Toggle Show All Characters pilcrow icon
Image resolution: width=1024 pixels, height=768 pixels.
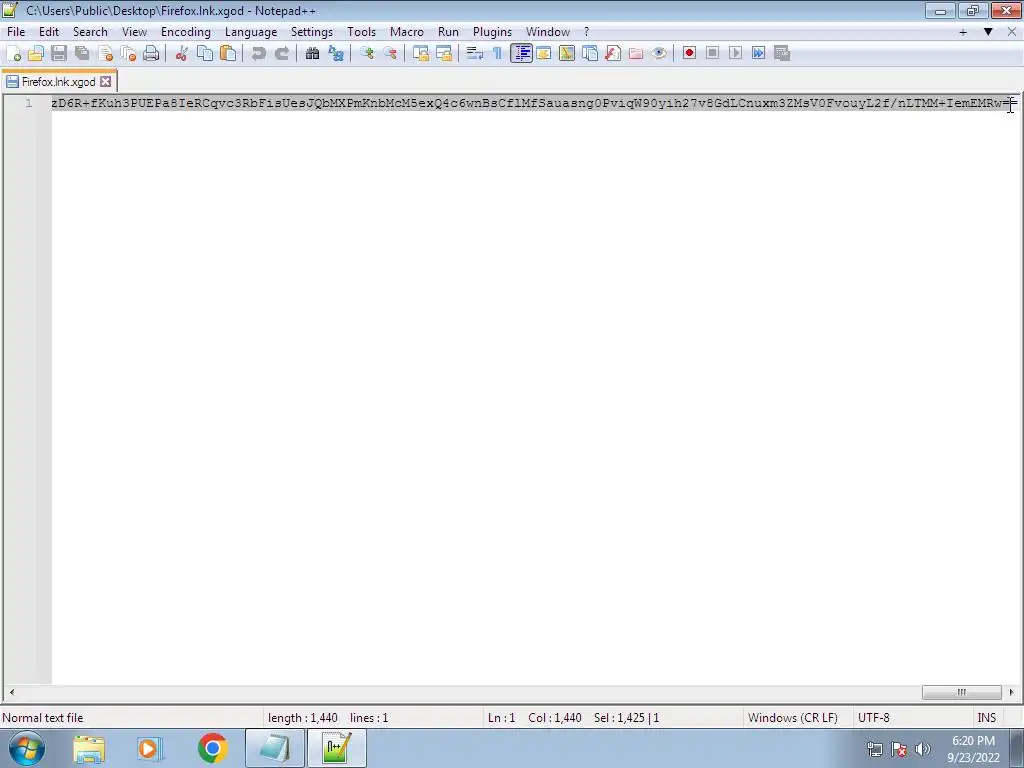498,54
